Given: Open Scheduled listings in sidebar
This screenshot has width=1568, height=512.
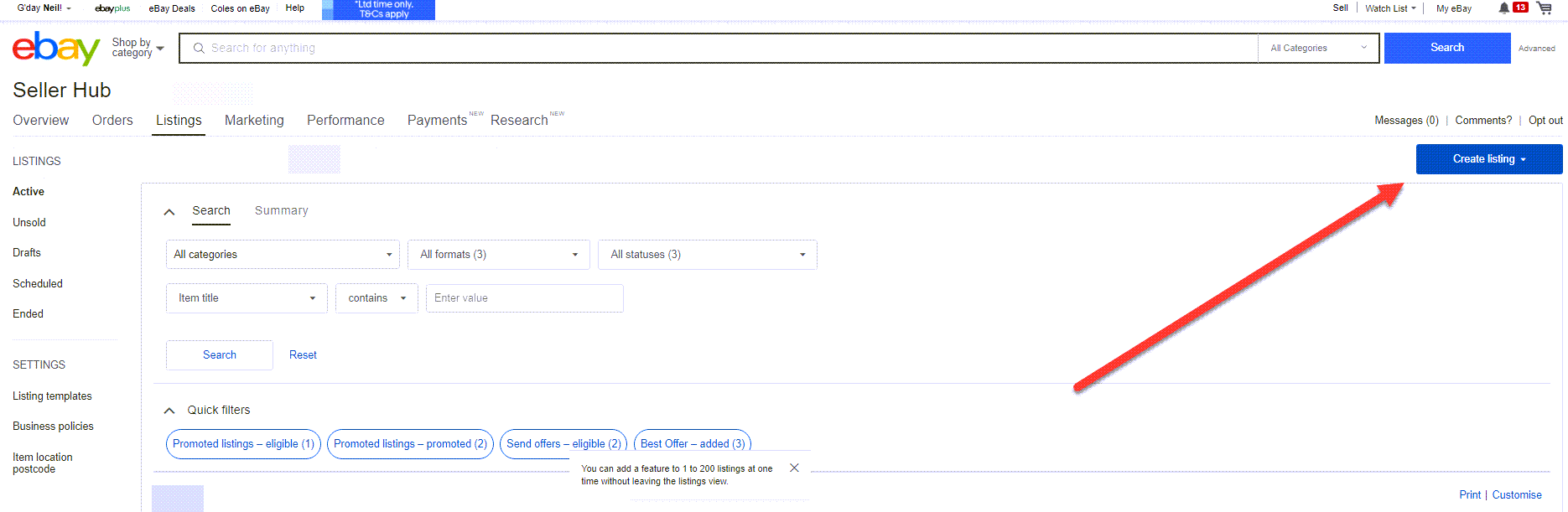Looking at the screenshot, I should 38,284.
